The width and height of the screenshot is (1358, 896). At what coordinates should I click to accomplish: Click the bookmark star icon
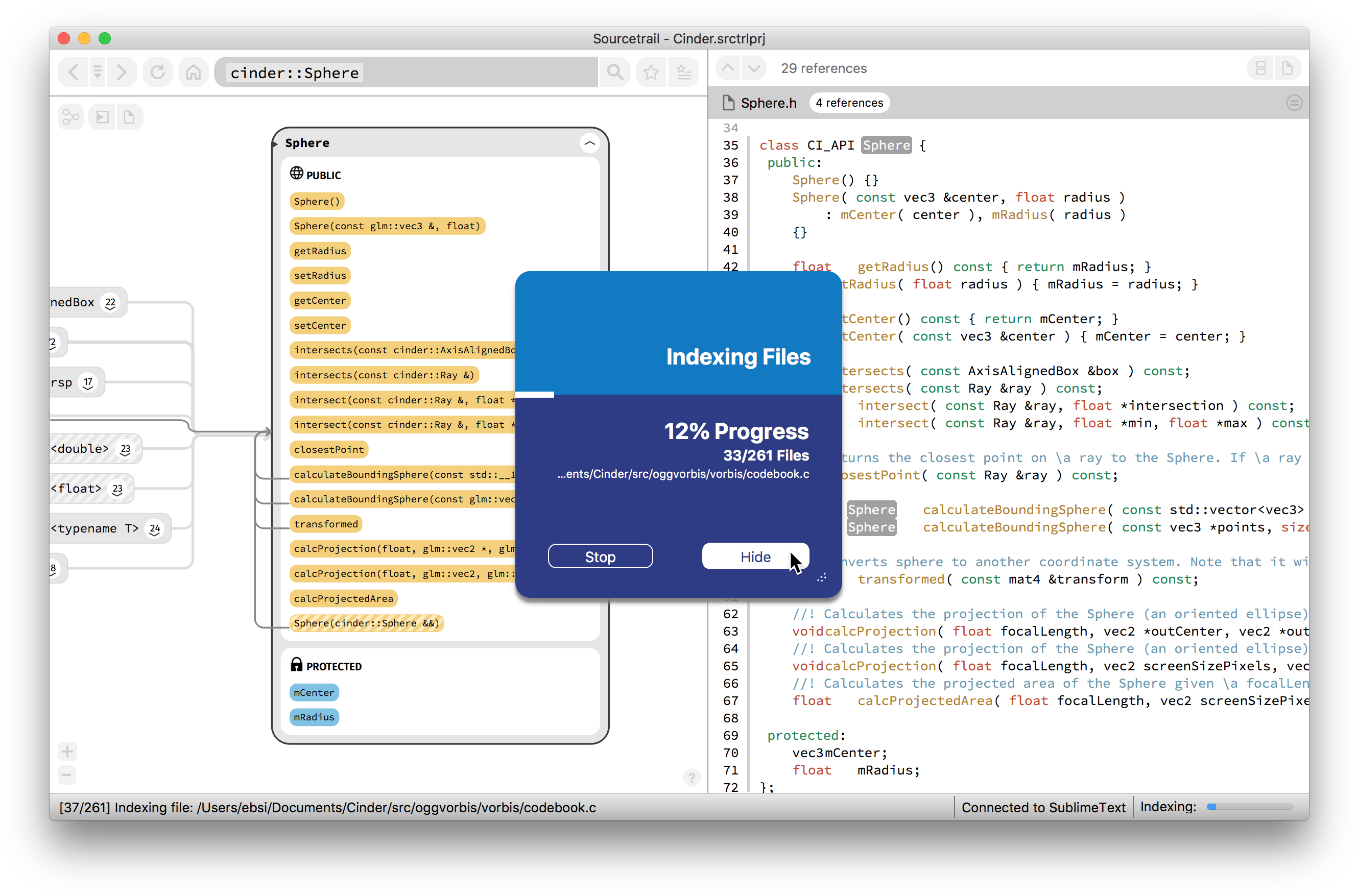tap(651, 72)
